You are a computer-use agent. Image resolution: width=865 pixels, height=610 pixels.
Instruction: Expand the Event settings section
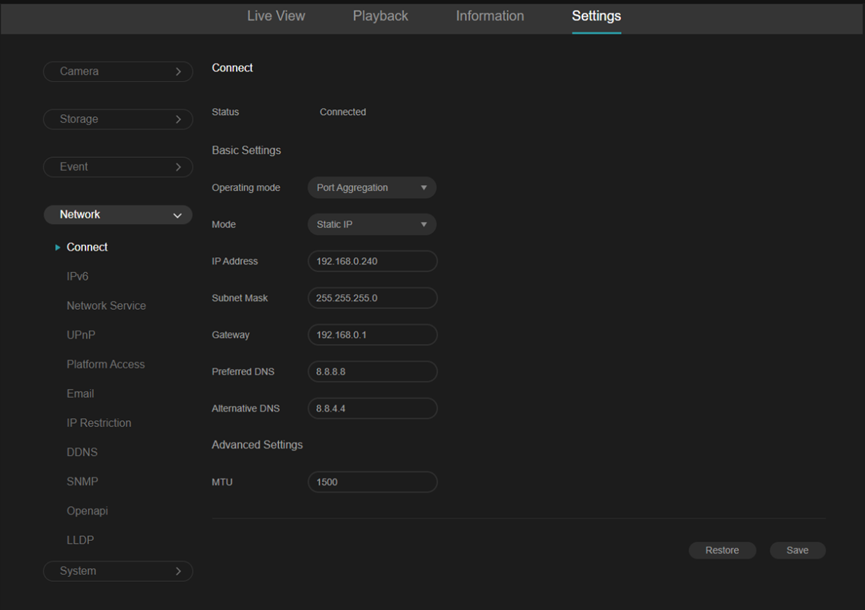(117, 166)
